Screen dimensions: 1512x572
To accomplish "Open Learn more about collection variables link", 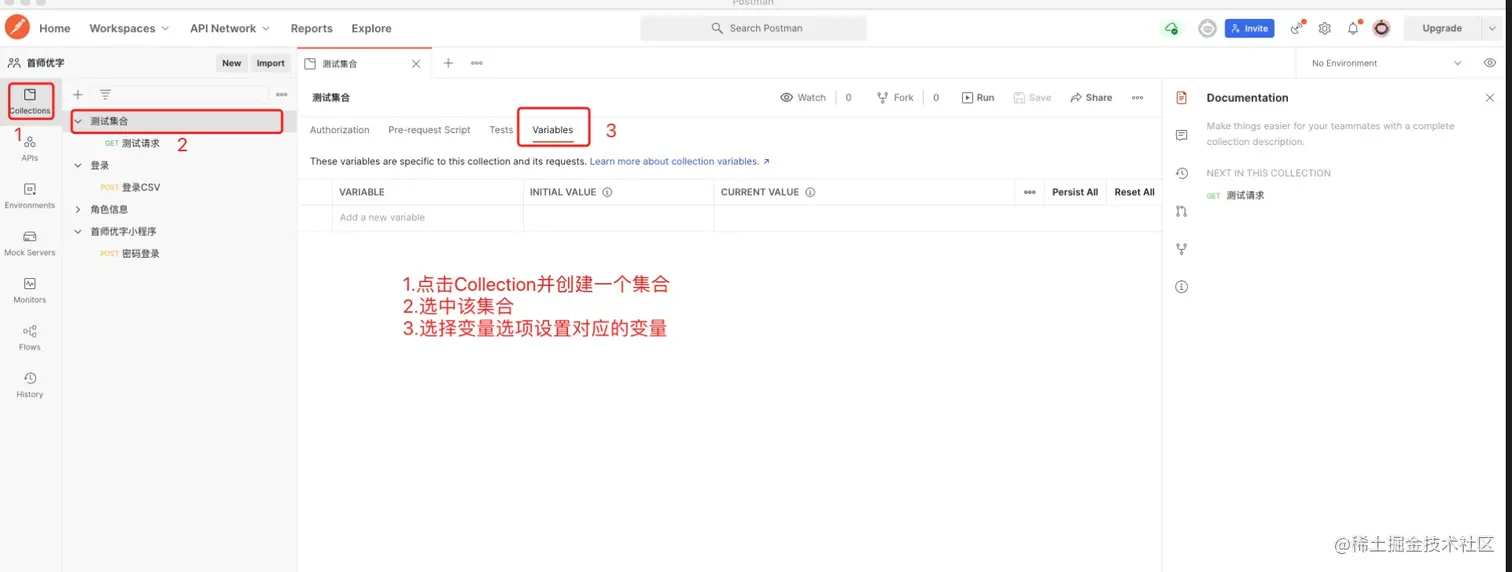I will (x=680, y=161).
